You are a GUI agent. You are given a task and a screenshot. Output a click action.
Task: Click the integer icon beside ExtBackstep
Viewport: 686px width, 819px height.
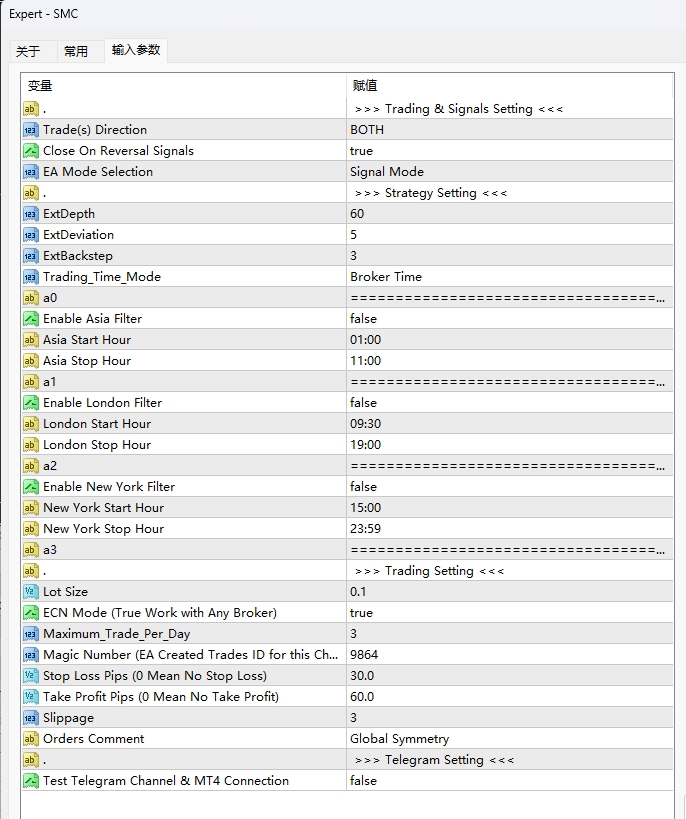click(31, 256)
